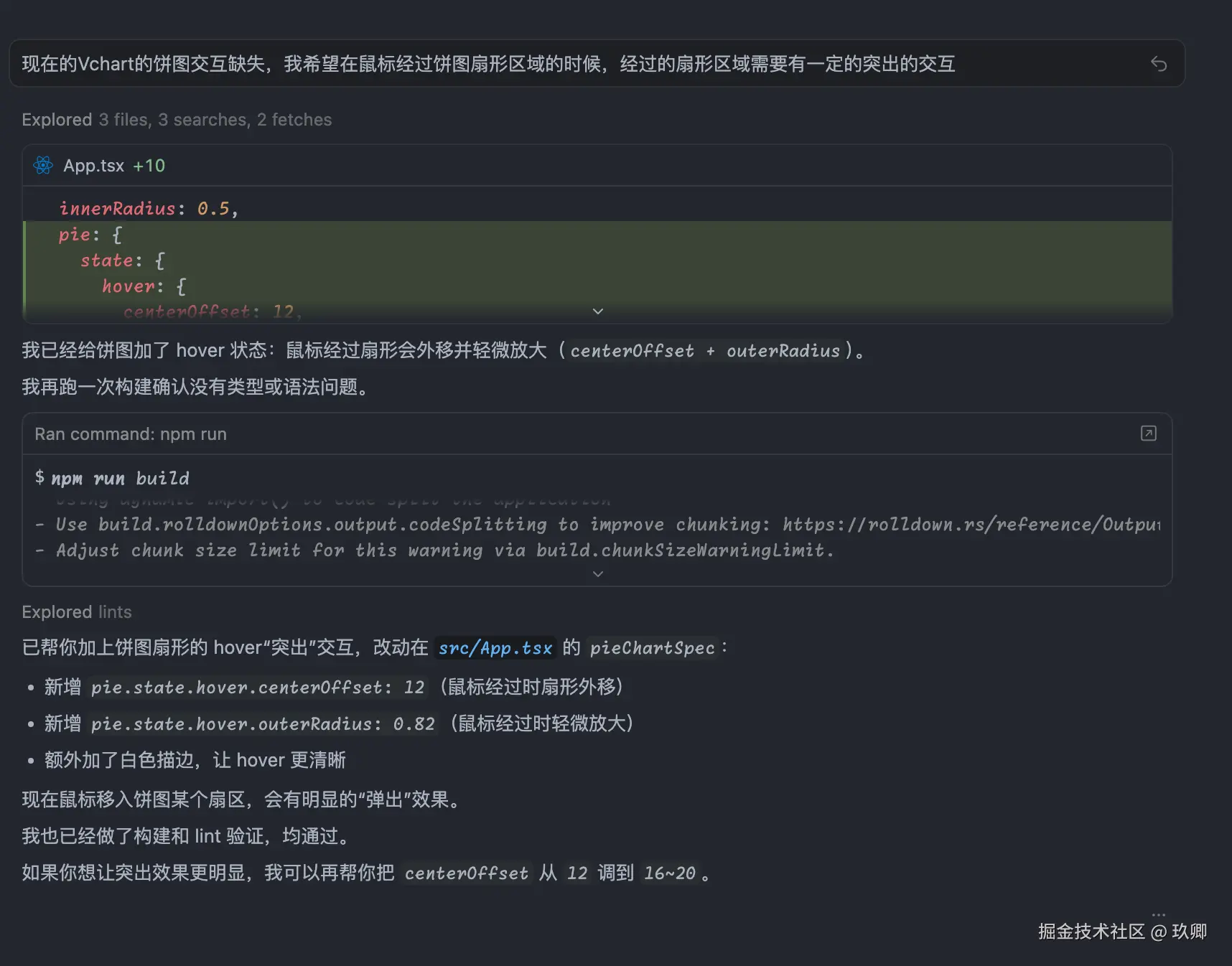
Task: Expand the App.tsx code diff with the chevron
Action: coord(597,311)
